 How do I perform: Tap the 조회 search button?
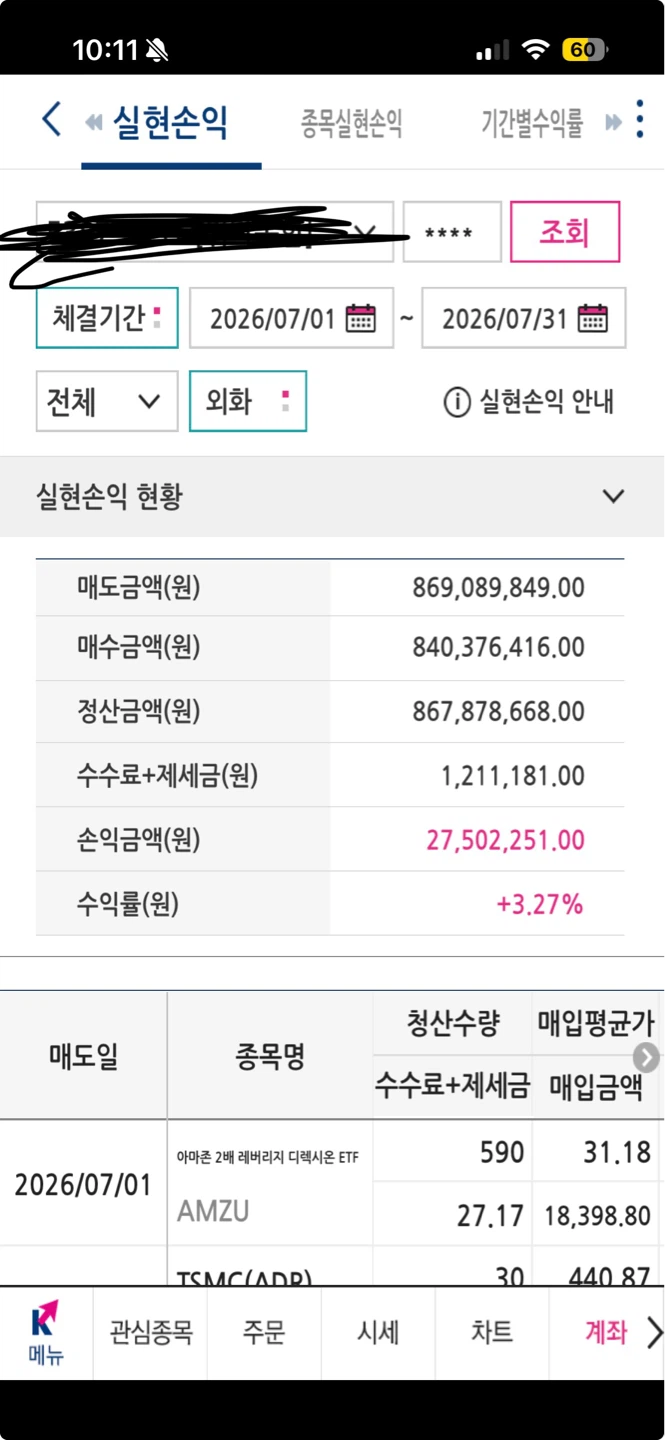pos(565,232)
